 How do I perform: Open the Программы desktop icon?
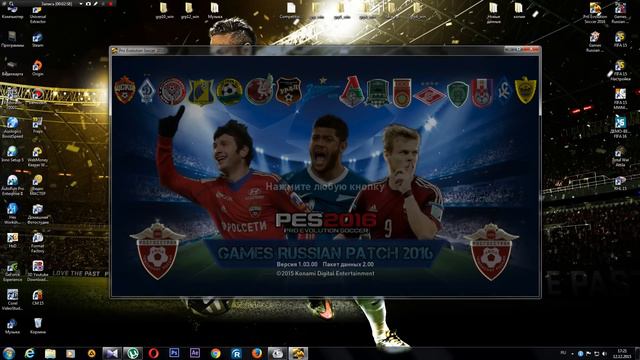[x=12, y=40]
